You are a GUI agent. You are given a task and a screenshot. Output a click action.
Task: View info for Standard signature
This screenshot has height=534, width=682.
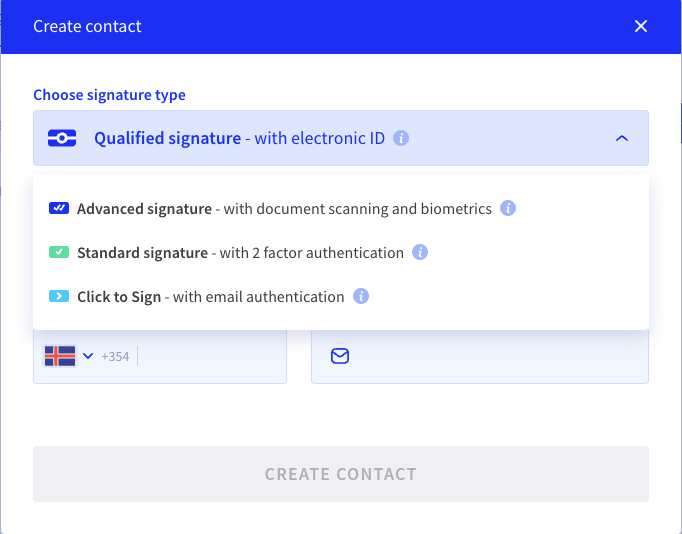coord(420,253)
